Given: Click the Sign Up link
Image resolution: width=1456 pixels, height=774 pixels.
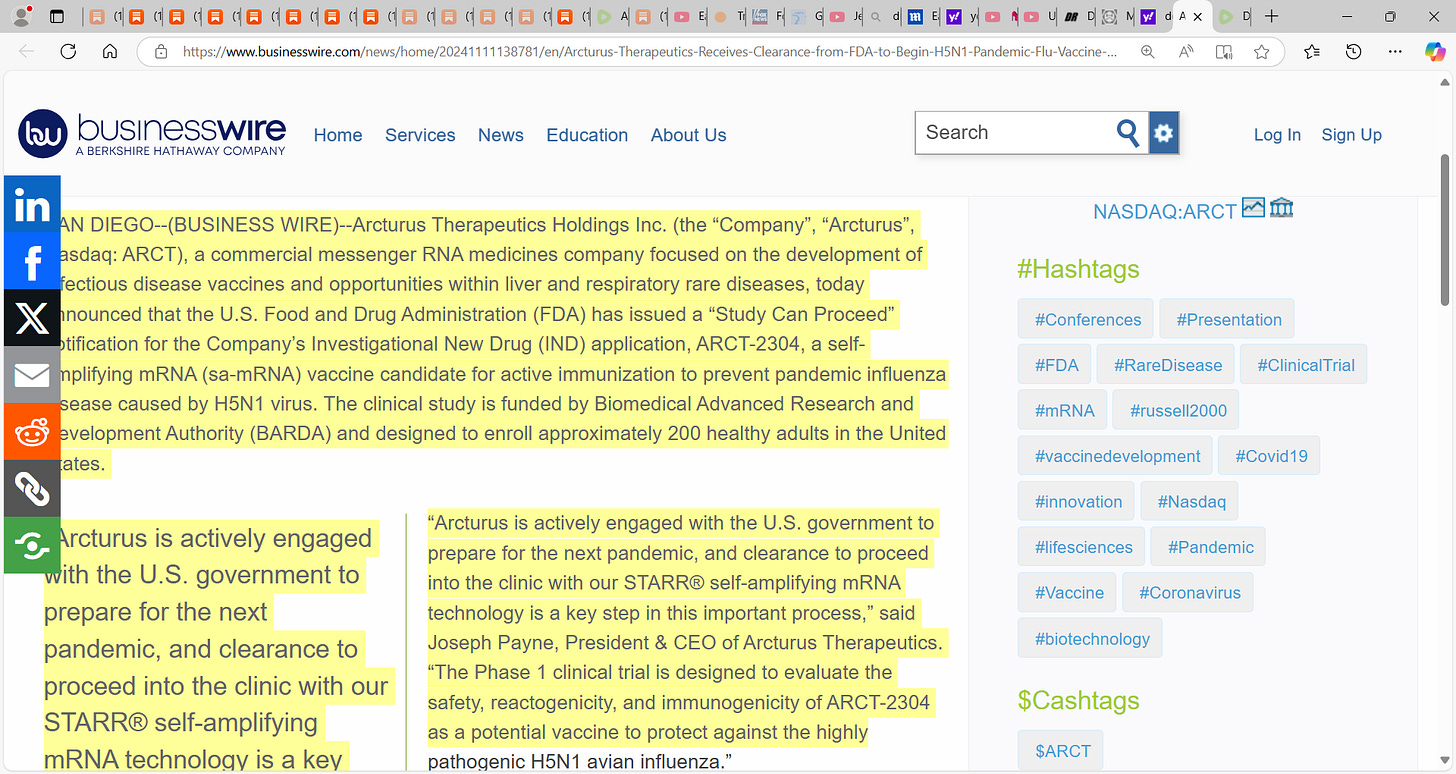Looking at the screenshot, I should pos(1352,135).
